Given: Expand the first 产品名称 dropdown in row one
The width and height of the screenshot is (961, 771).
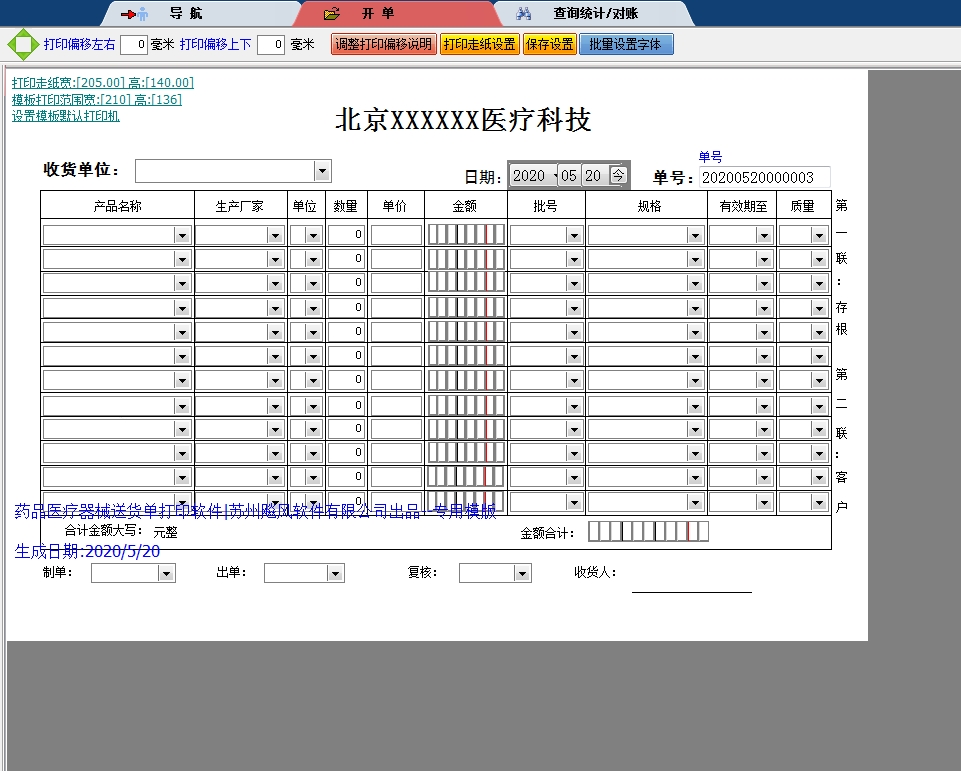Looking at the screenshot, I should click(x=180, y=234).
